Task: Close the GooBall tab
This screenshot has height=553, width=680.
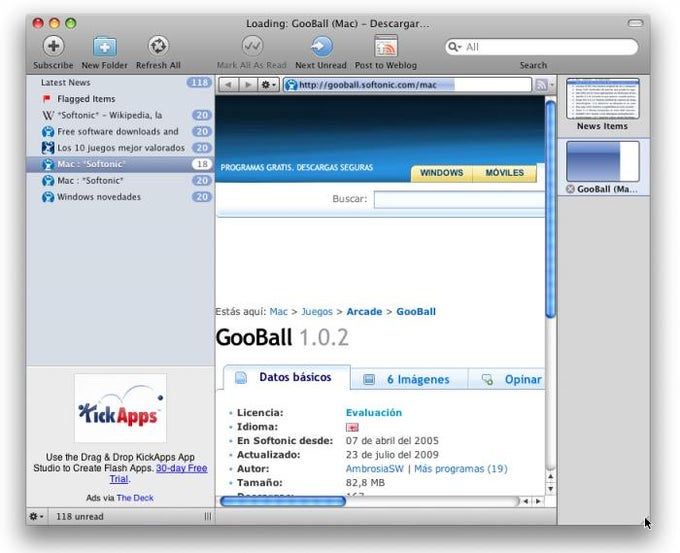Action: (570, 189)
